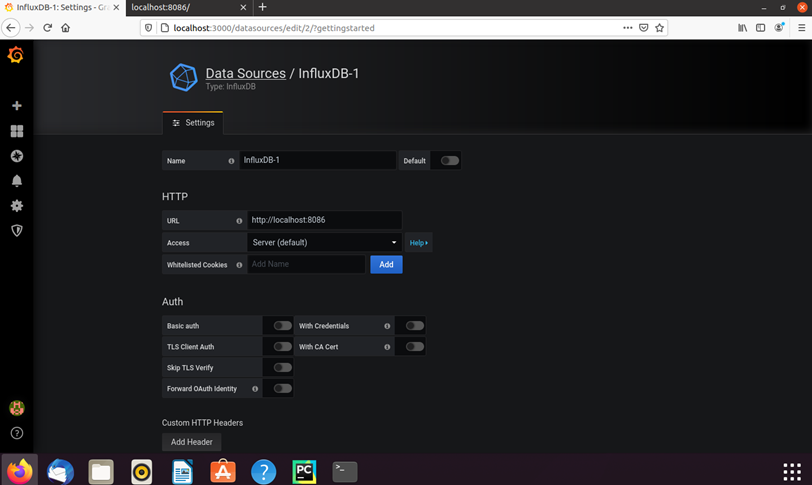The height and width of the screenshot is (485, 812).
Task: Click info icon beside With Credentials
Action: 387,326
